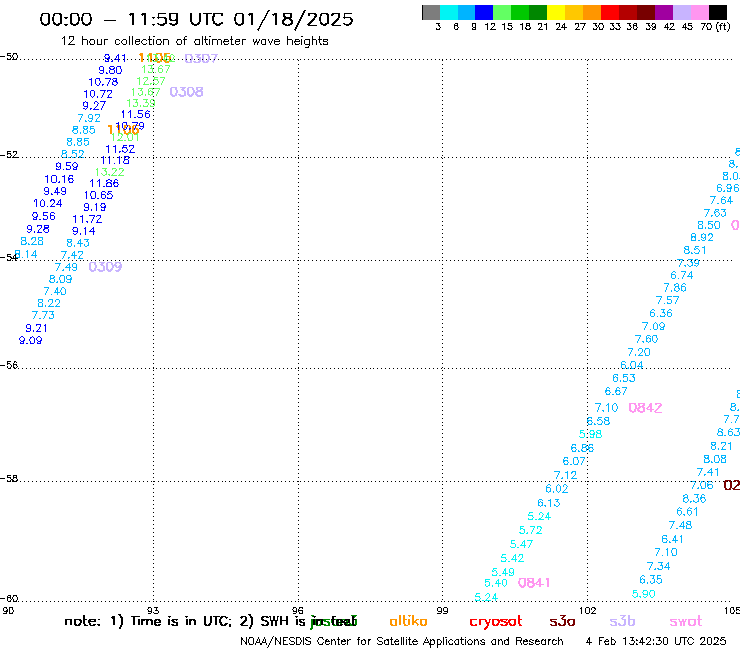Viewport: 740px width, 650px height.
Task: Click the wave height value 8.92
Action: pyautogui.click(x=702, y=237)
